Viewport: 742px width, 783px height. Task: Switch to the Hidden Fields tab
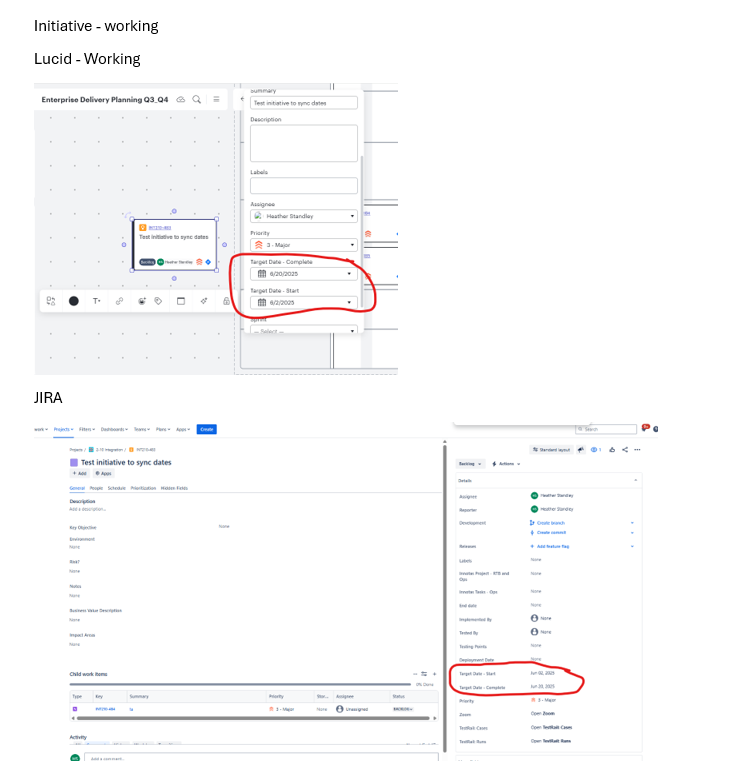(174, 488)
